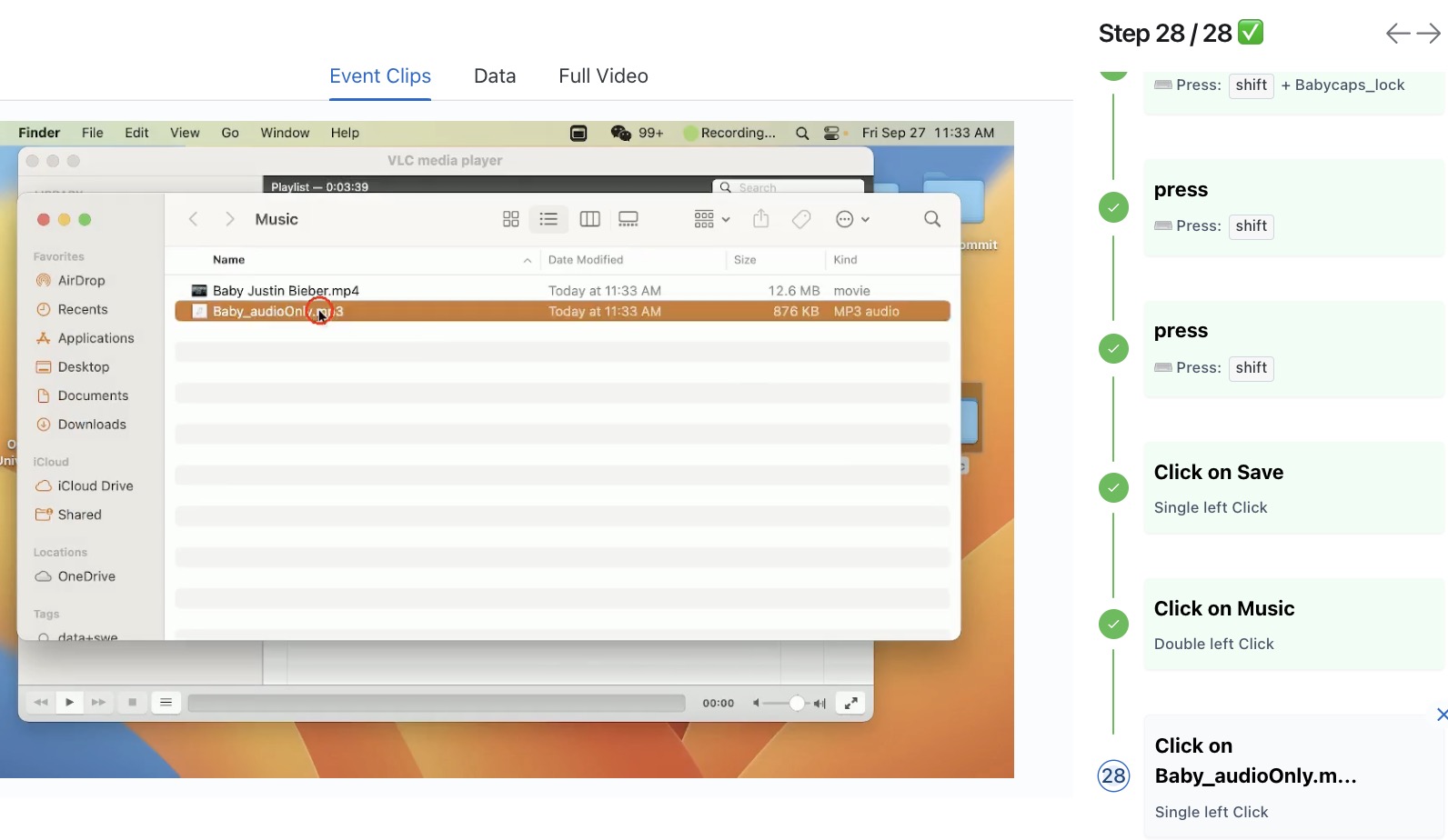
Task: Click the screen mirroring menu bar icon
Action: click(x=578, y=133)
